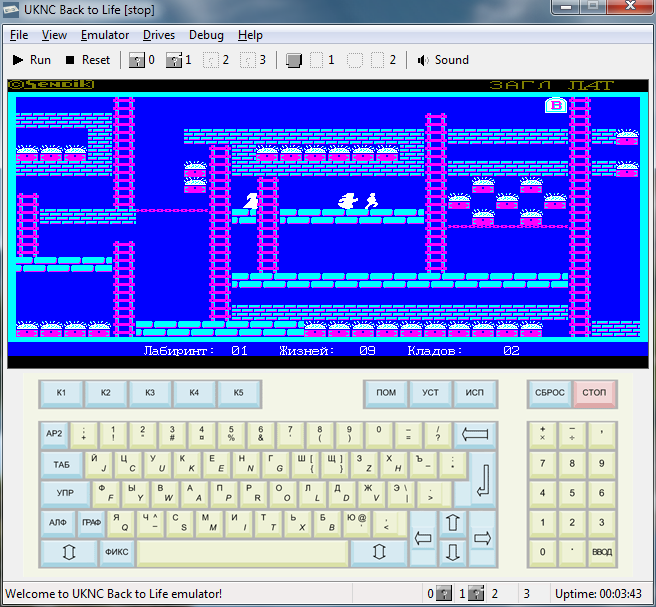Open the Debug menu
This screenshot has height=607, width=656.
206,35
